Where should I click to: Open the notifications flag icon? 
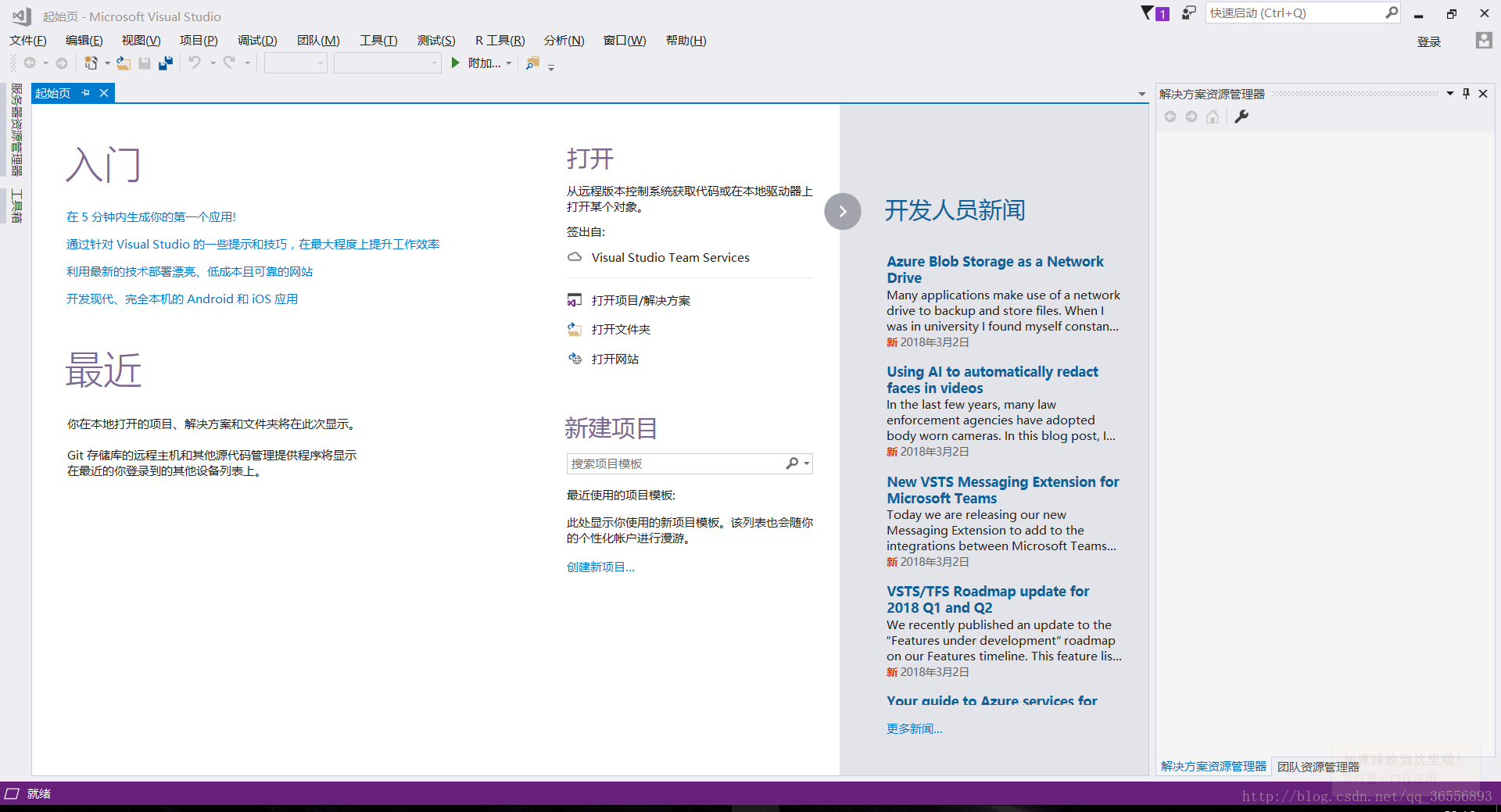point(1155,13)
